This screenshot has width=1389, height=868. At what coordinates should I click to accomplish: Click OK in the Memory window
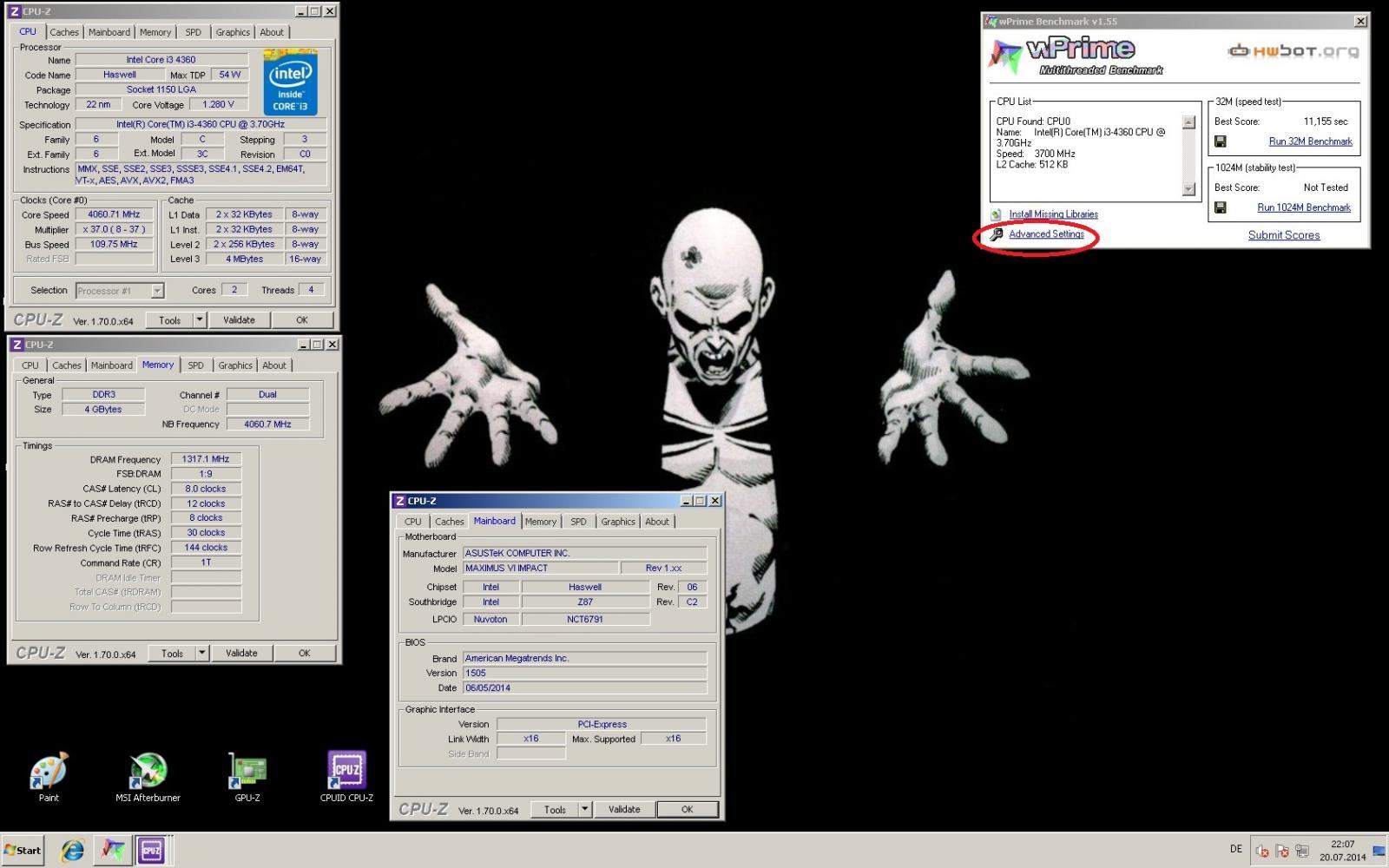[305, 653]
